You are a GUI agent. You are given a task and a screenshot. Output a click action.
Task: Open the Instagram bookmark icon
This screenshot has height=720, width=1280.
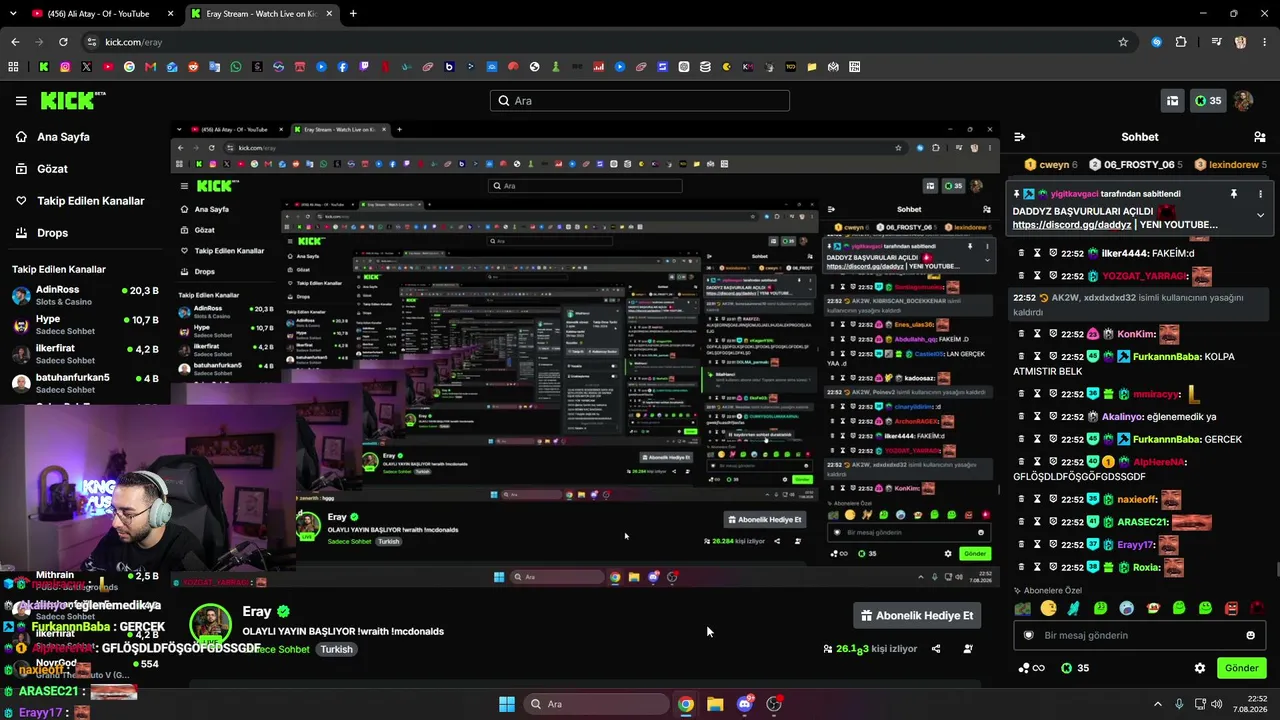[x=65, y=67]
